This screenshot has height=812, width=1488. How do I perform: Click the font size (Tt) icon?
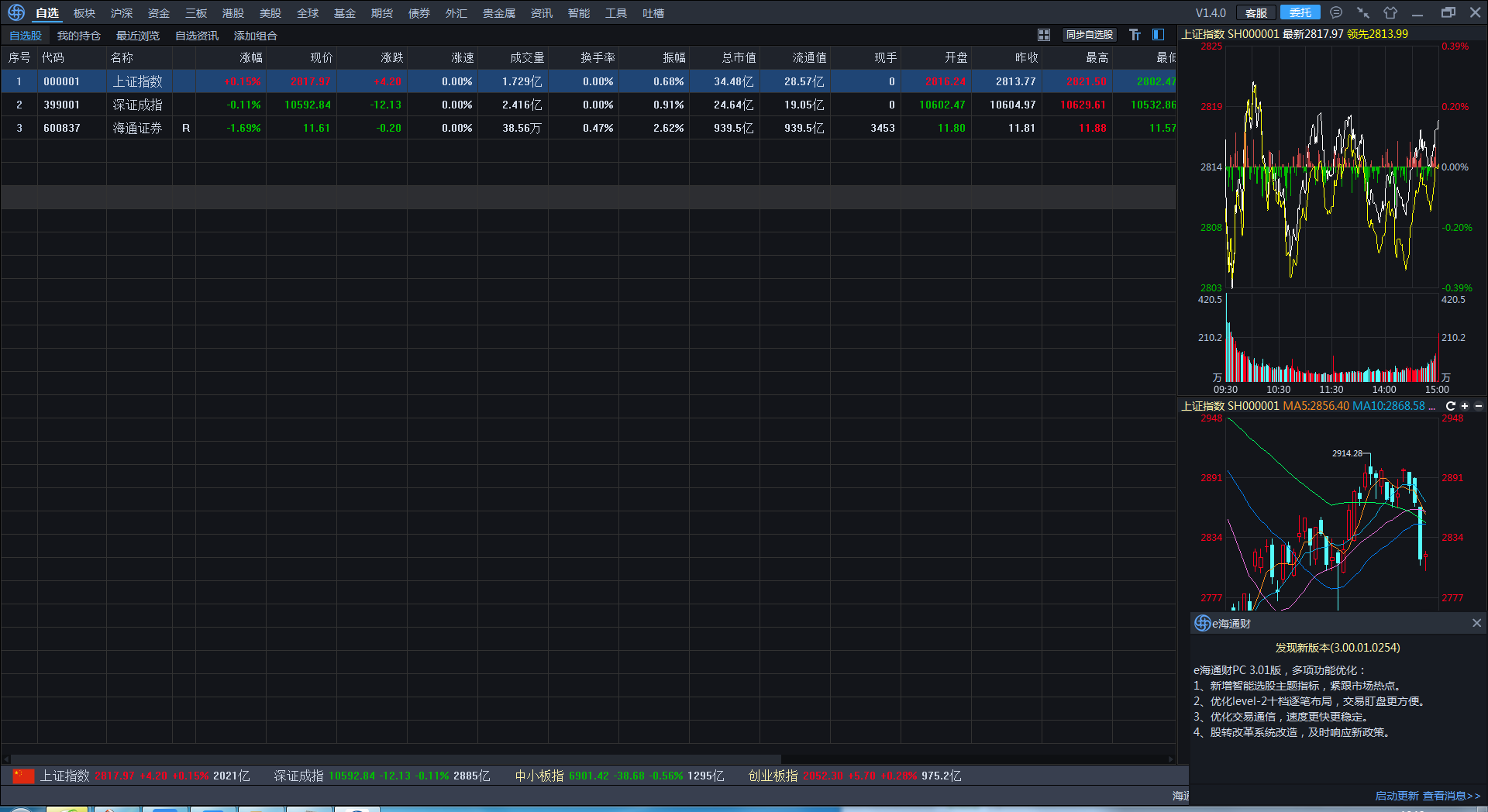1135,35
